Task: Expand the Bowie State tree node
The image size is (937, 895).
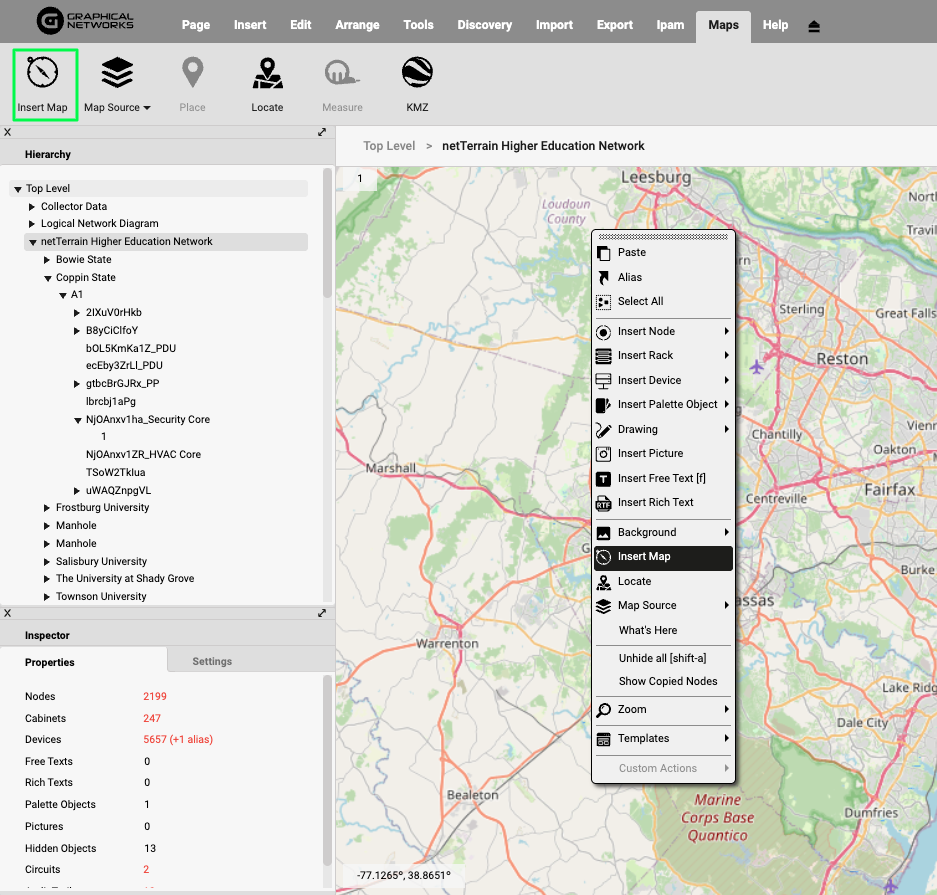Action: pos(47,260)
